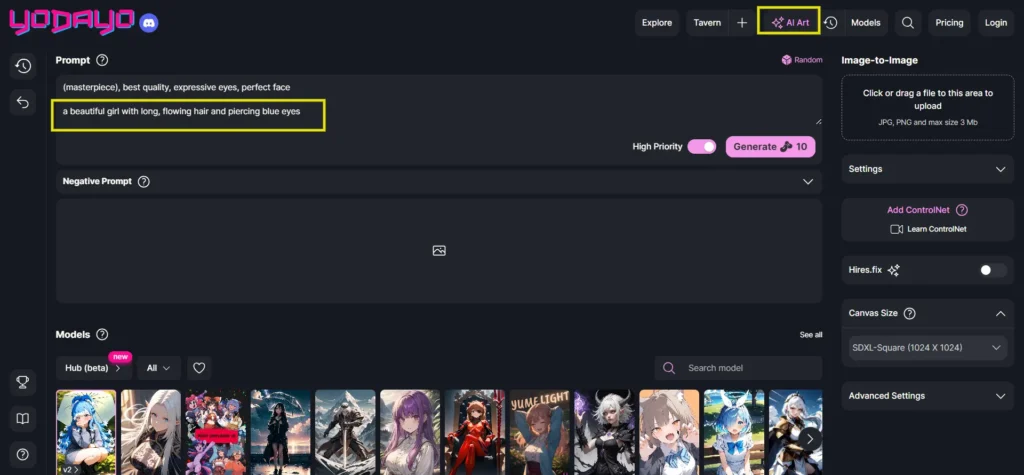The height and width of the screenshot is (475, 1024).
Task: Click the help icon next to Prompt
Action: coord(102,60)
